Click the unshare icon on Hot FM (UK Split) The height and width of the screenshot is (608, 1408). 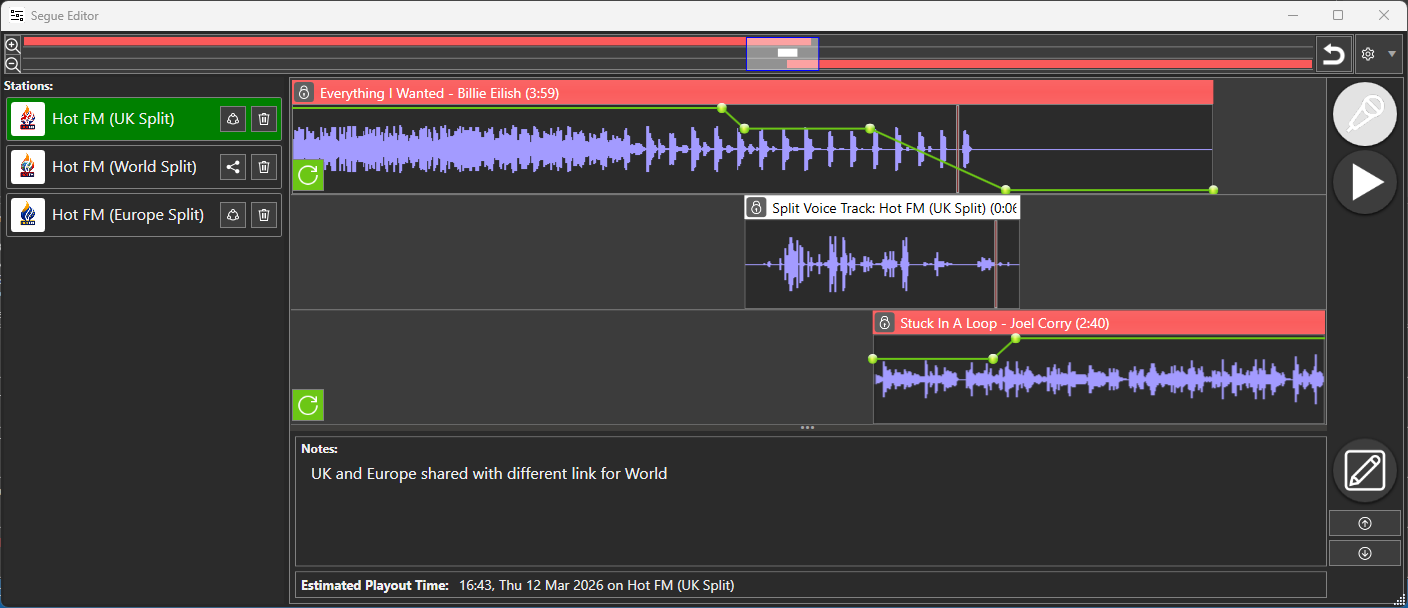(x=232, y=118)
